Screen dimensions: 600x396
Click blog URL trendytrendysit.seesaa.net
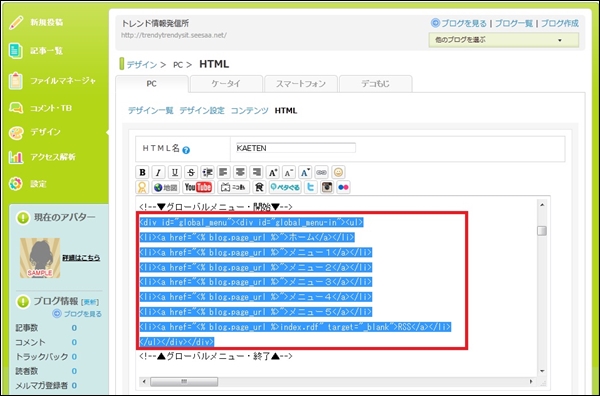pyautogui.click(x=174, y=35)
